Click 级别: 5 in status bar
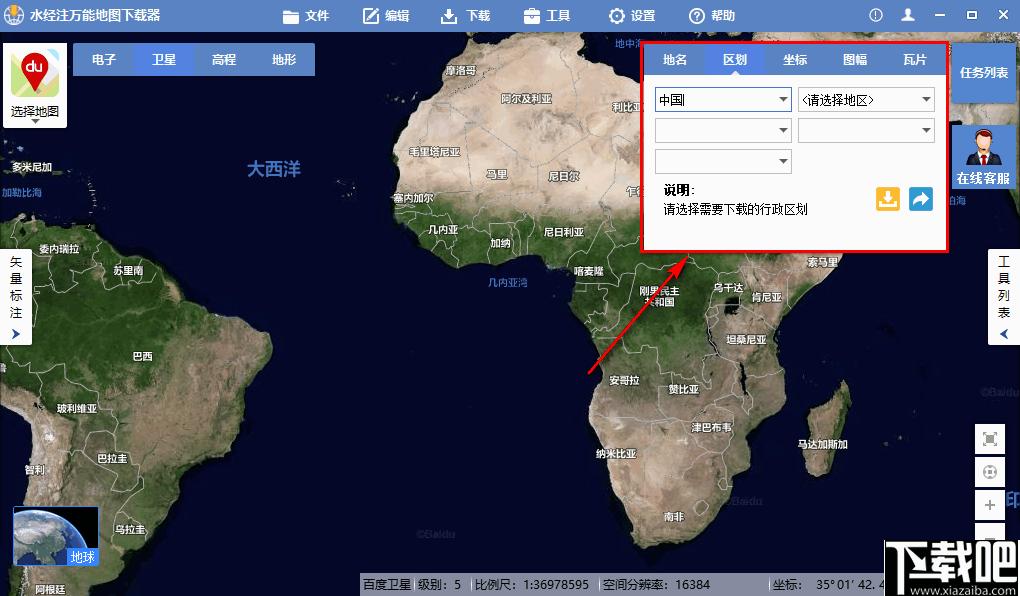 tap(439, 584)
